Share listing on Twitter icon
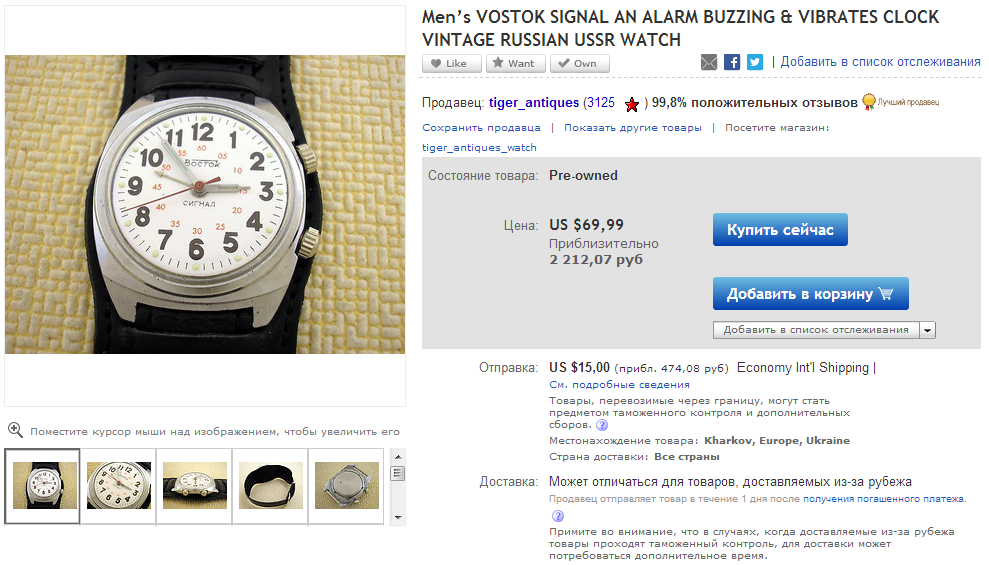Screen dimensions: 989x565 [755, 62]
